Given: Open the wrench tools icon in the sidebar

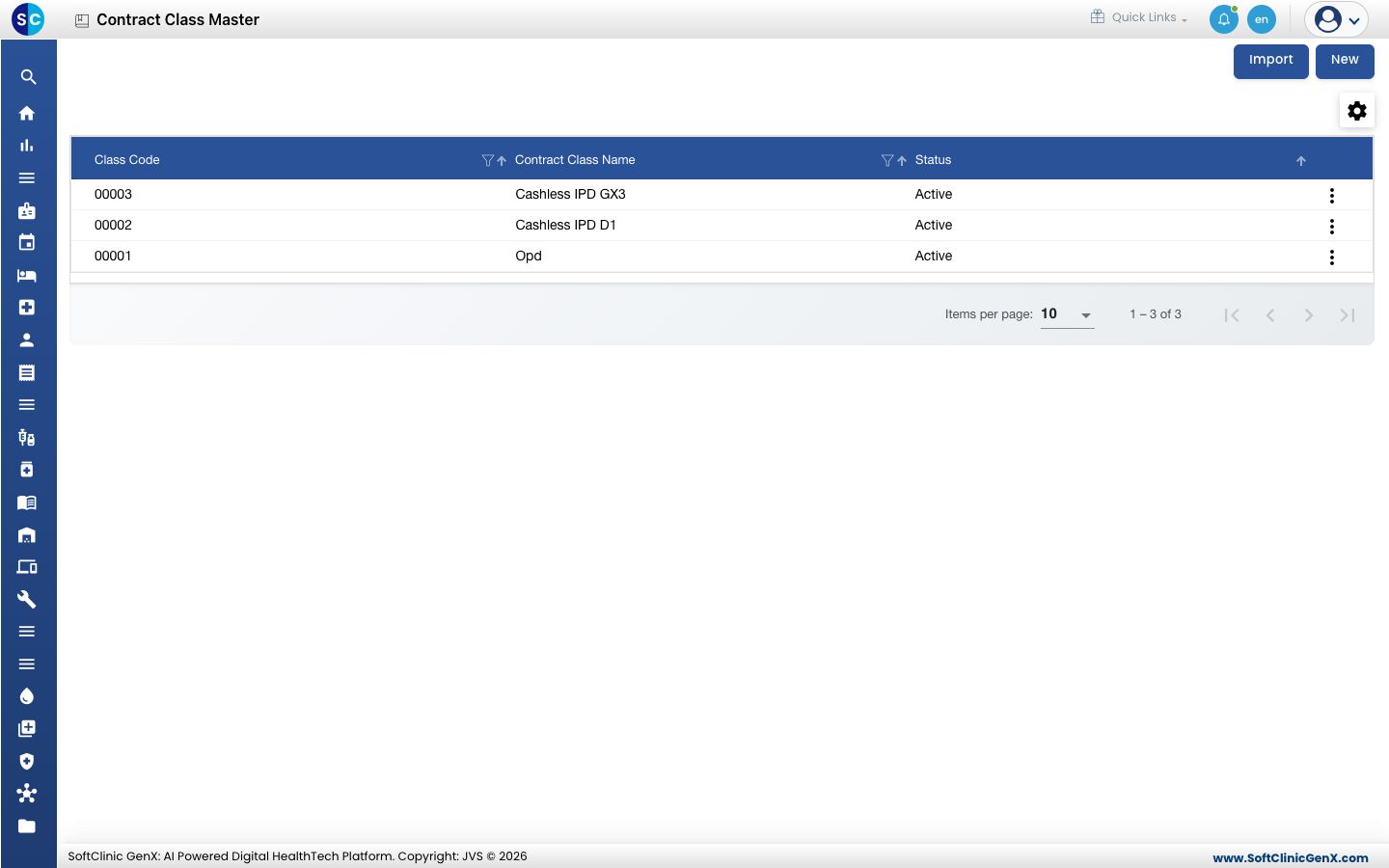Looking at the screenshot, I should tap(27, 599).
